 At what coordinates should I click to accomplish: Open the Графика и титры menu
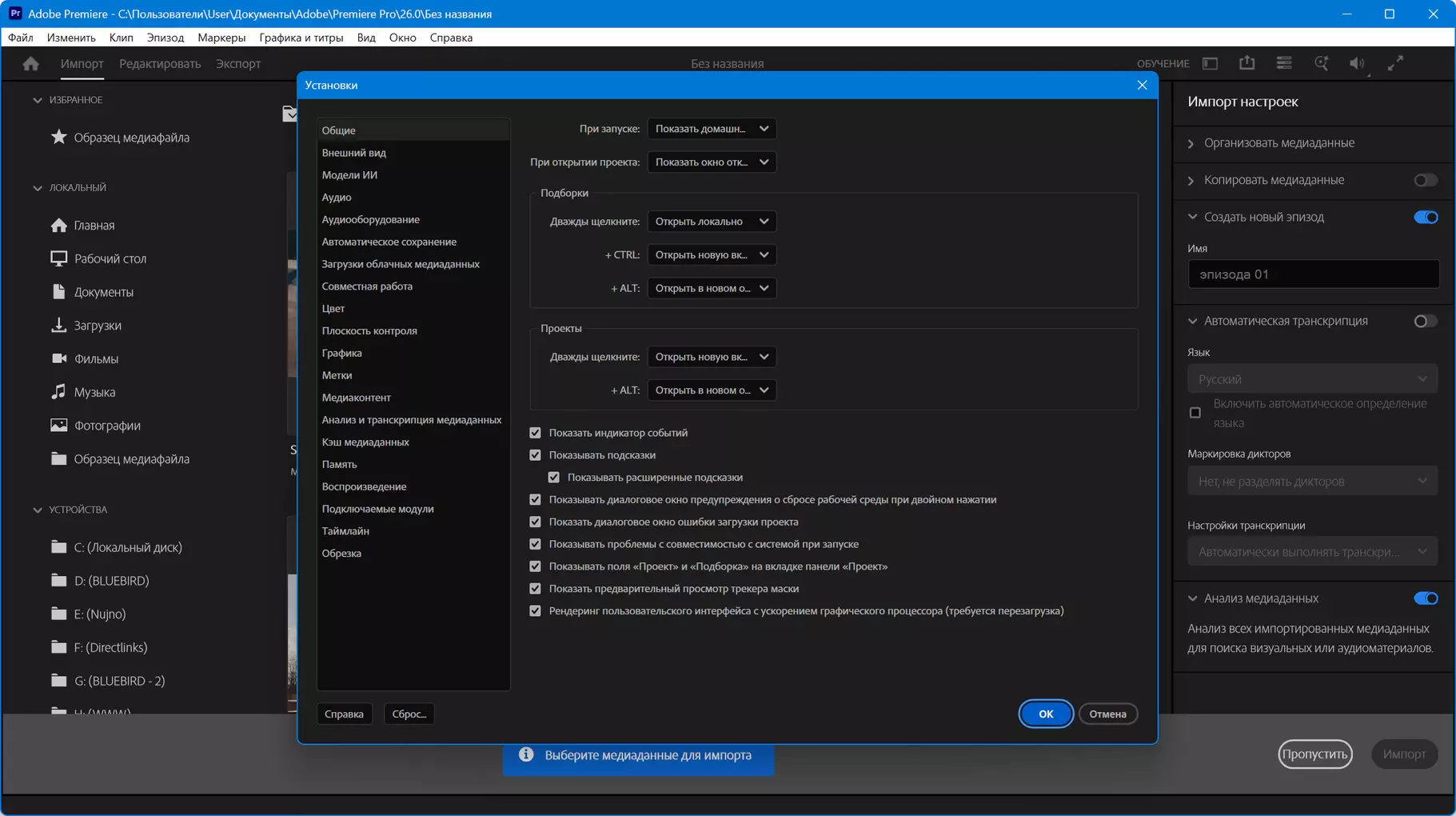click(301, 38)
